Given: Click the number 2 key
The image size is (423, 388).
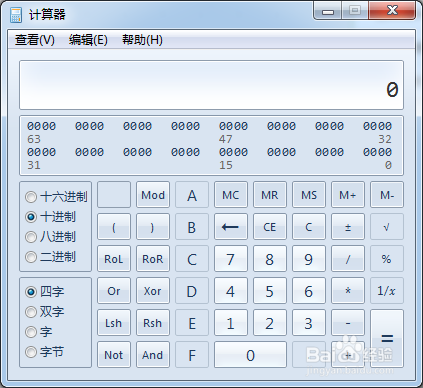Looking at the screenshot, I should [x=270, y=323].
